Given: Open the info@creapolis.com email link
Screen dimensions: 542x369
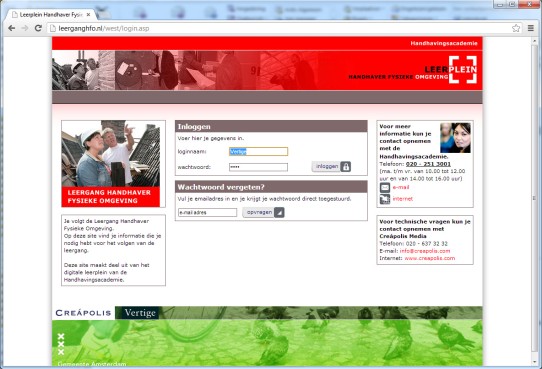Looking at the screenshot, I should (425, 251).
